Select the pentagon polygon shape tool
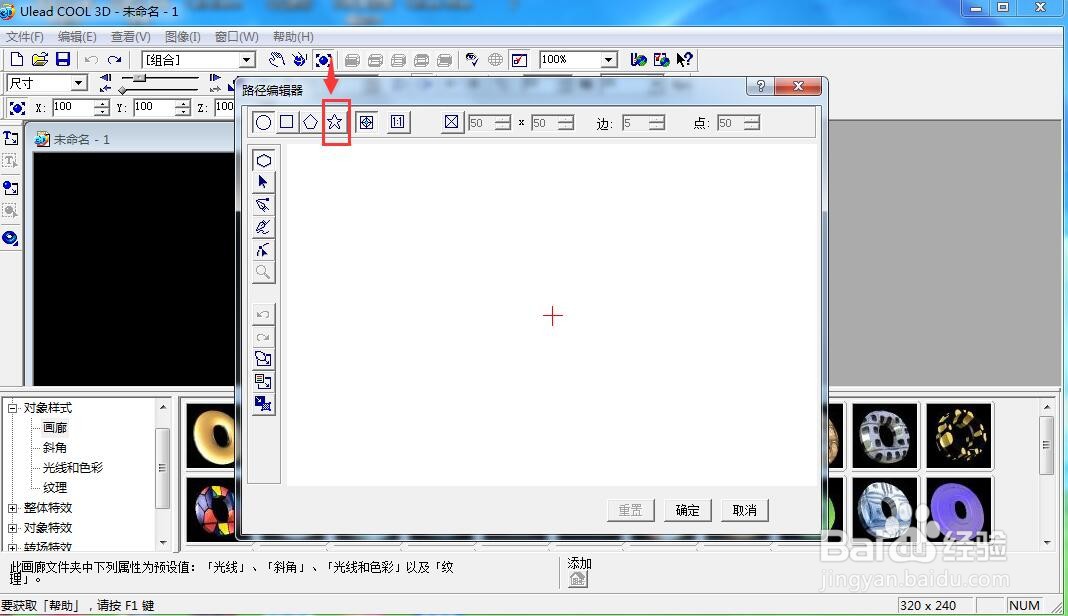Screen dimensions: 1068x616 pos(311,123)
